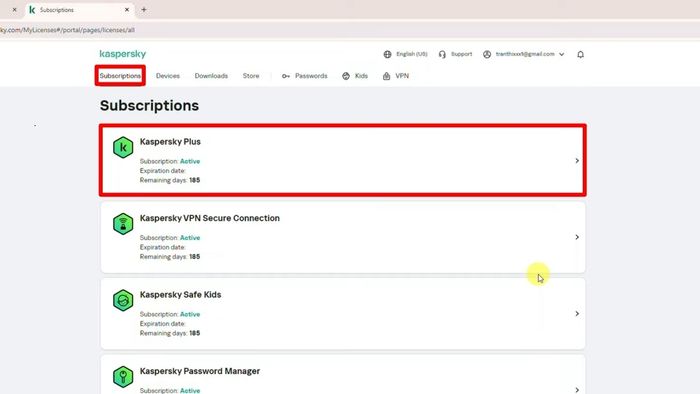
Task: Open the Store navigation tab
Action: point(251,76)
